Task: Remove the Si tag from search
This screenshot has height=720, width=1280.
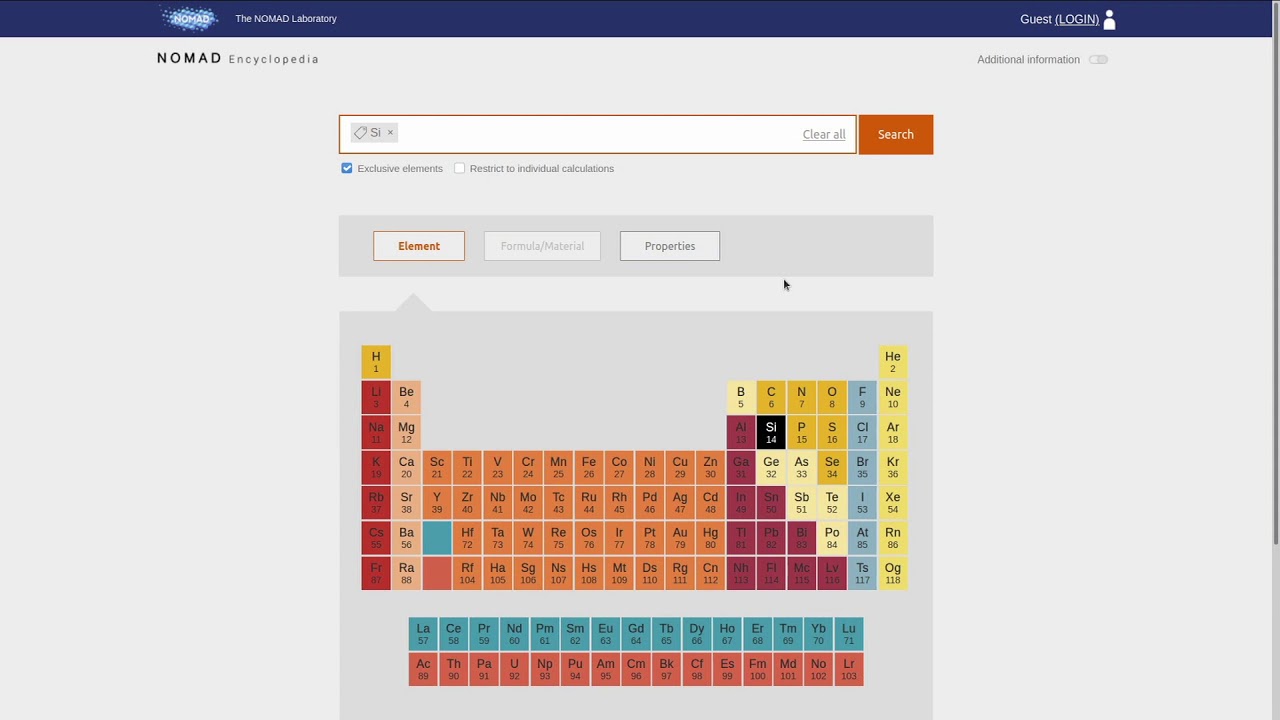Action: click(391, 132)
